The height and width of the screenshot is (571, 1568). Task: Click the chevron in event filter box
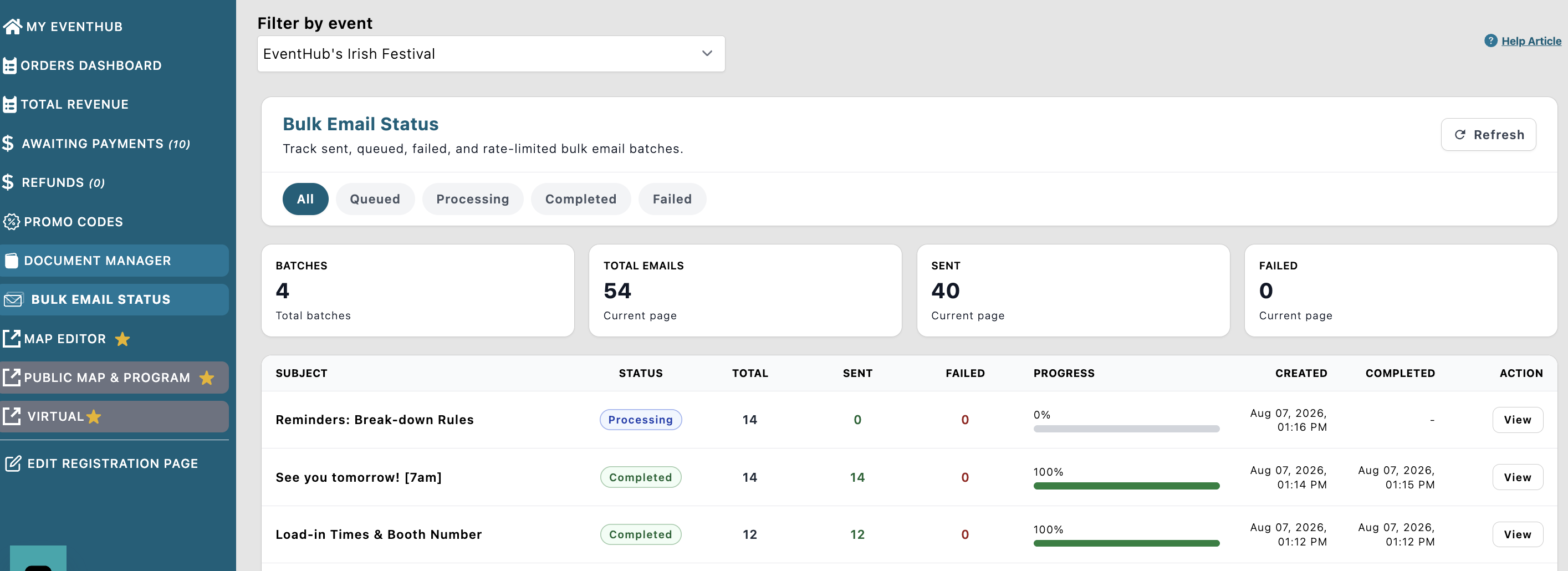tap(707, 54)
